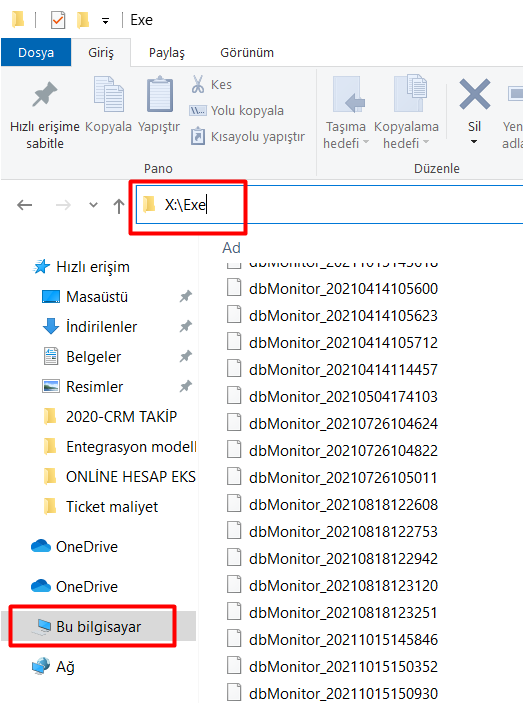Viewport: 523px width, 703px height.
Task: Open the Dosya menu tab
Action: click(x=36, y=52)
